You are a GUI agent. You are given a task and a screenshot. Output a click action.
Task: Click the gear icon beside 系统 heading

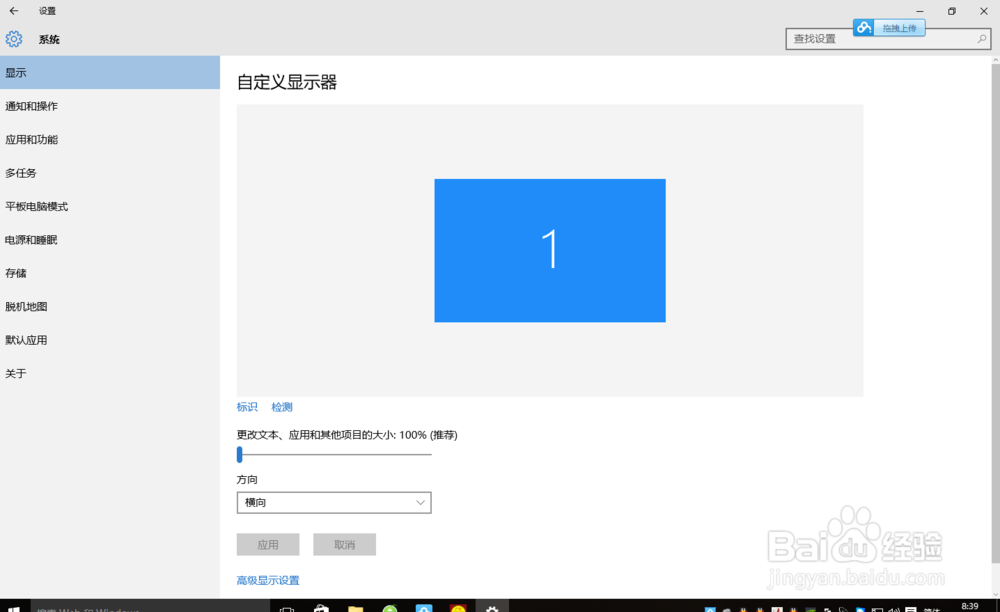[14, 39]
